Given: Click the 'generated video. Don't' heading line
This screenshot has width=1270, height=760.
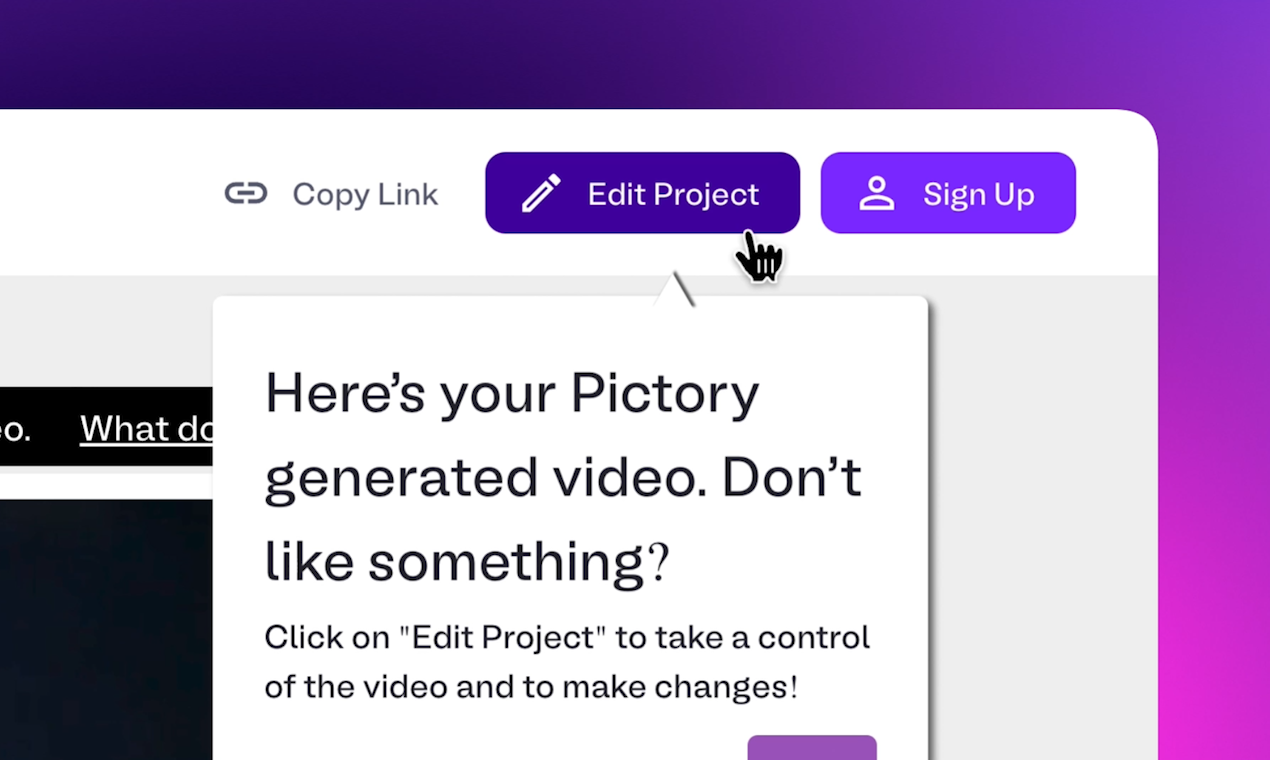Looking at the screenshot, I should coord(563,478).
